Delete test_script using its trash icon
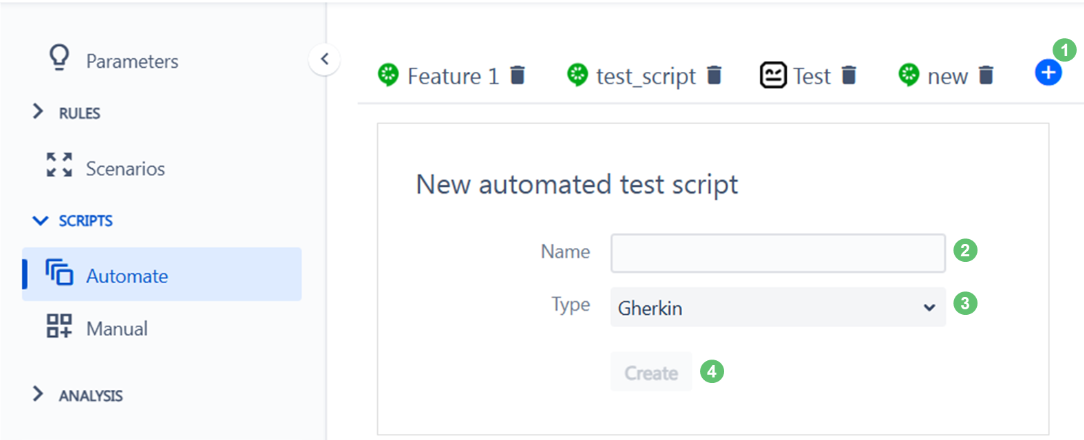Image resolution: width=1084 pixels, height=440 pixels. pos(715,75)
